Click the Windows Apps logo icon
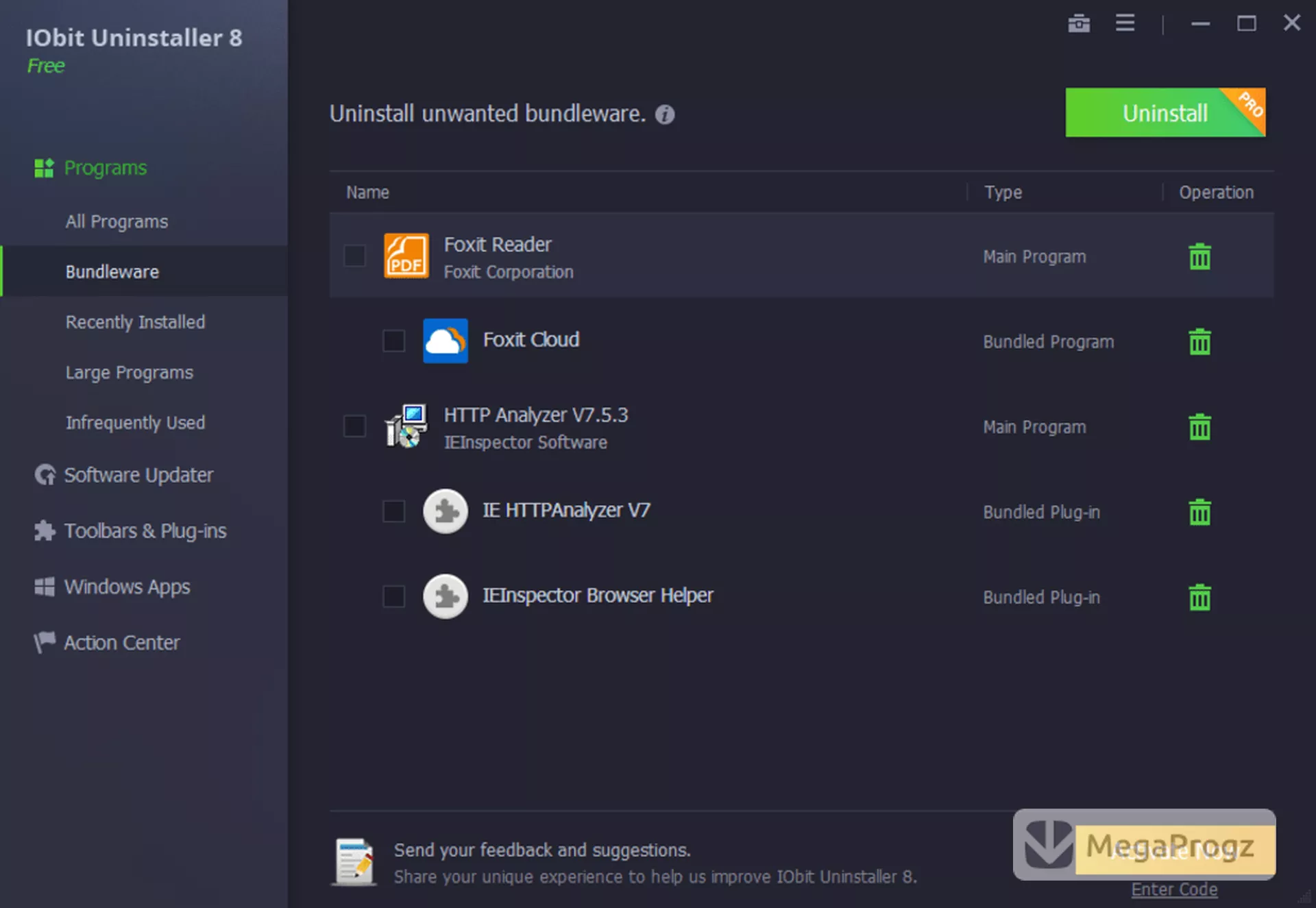The height and width of the screenshot is (908, 1316). click(45, 587)
